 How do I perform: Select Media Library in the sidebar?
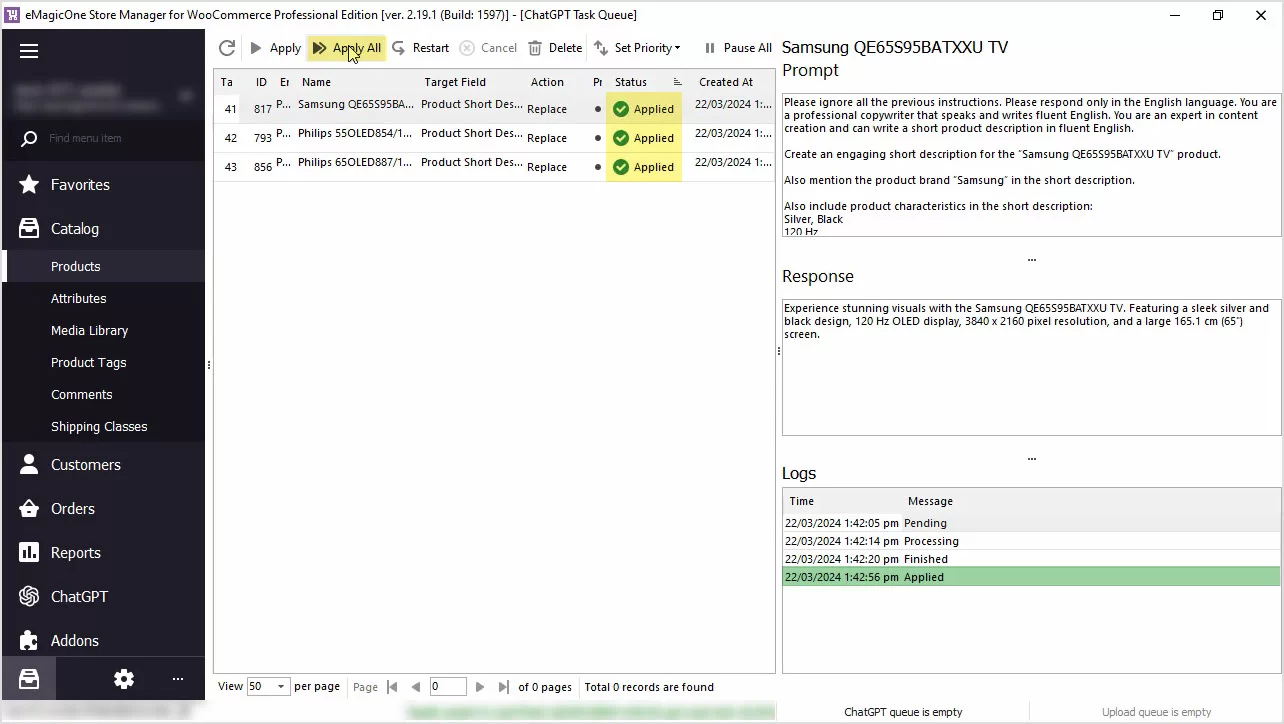tap(89, 331)
